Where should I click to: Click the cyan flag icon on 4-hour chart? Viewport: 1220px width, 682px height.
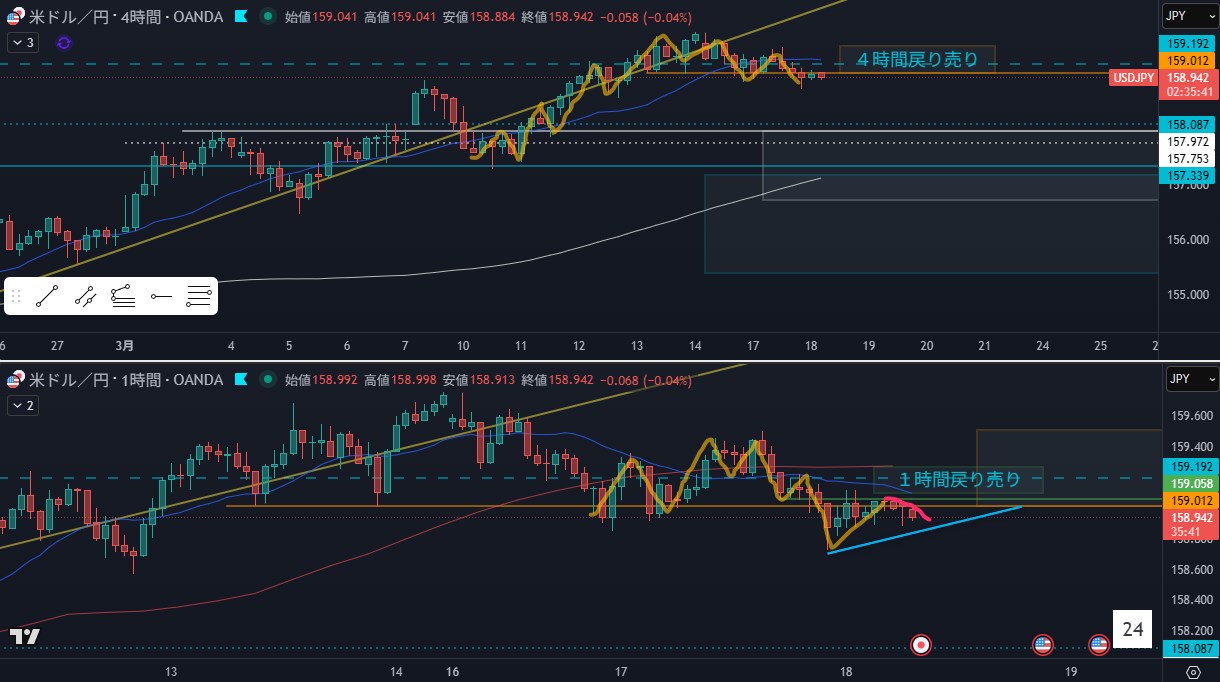pos(240,16)
